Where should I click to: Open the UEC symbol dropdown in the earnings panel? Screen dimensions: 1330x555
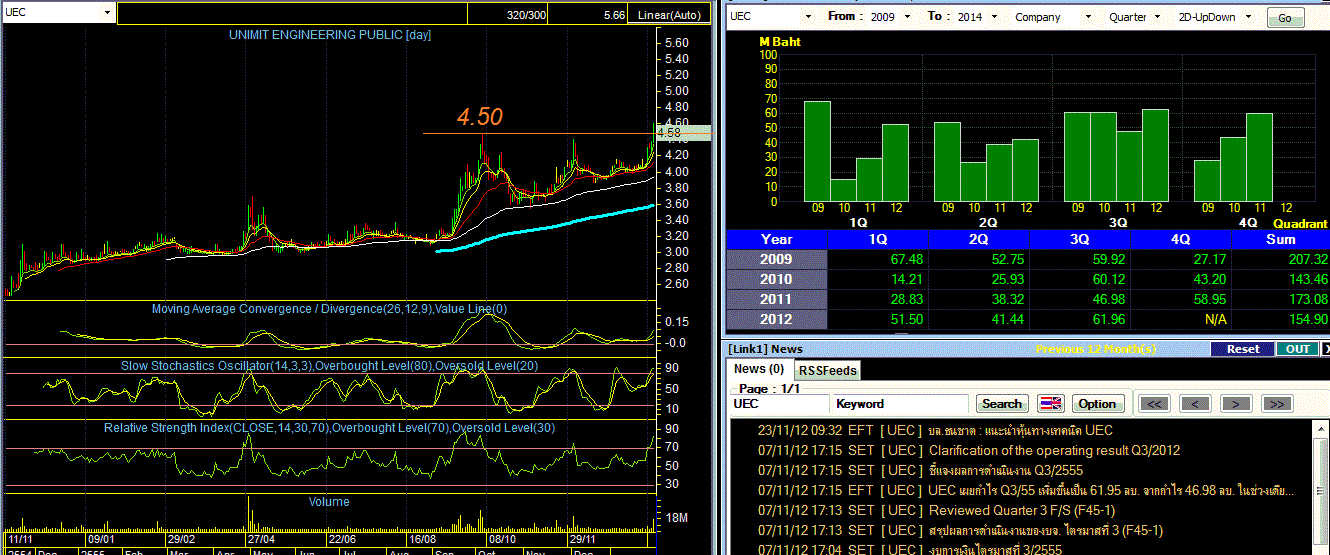[x=809, y=17]
